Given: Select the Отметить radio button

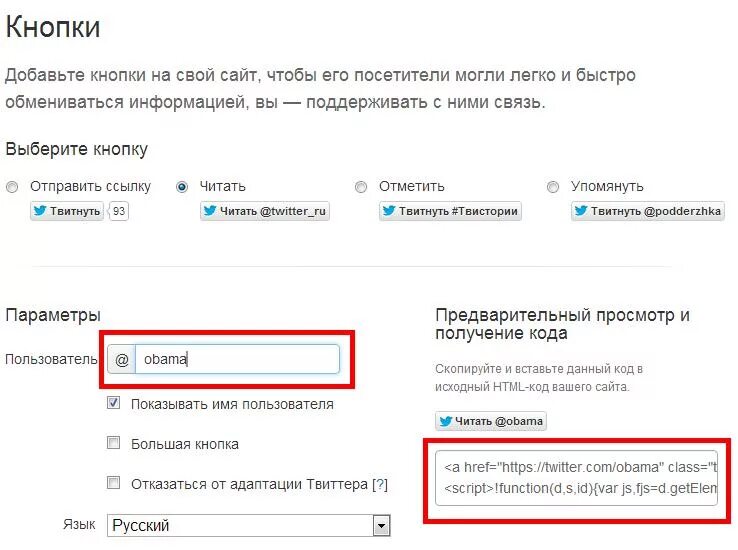Looking at the screenshot, I should pyautogui.click(x=361, y=187).
